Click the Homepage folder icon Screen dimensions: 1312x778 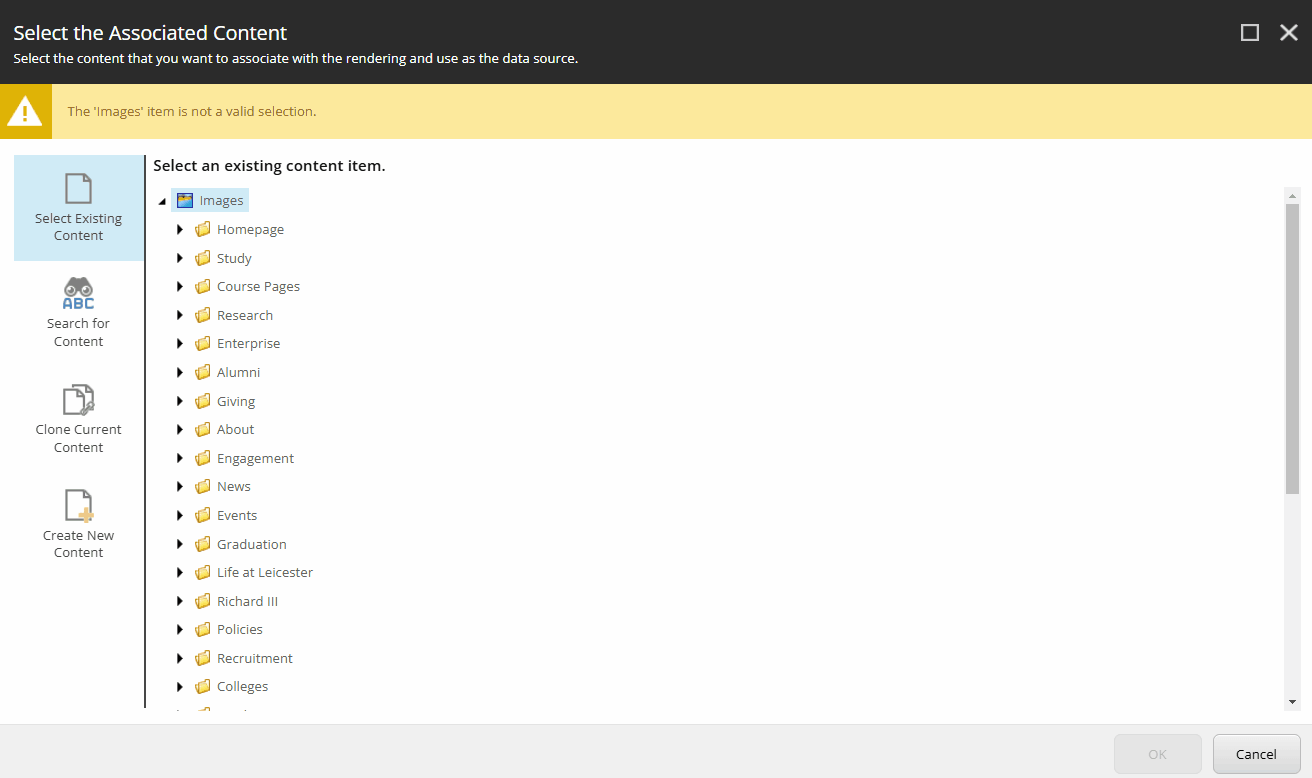point(204,229)
